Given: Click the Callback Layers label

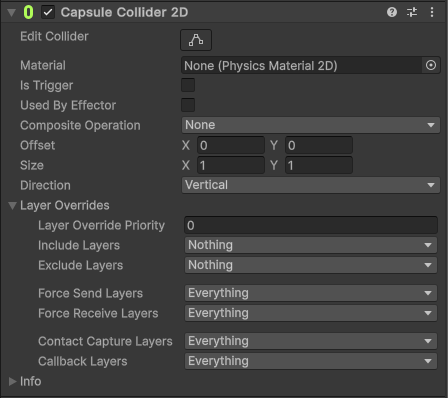Looking at the screenshot, I should [x=82, y=362].
